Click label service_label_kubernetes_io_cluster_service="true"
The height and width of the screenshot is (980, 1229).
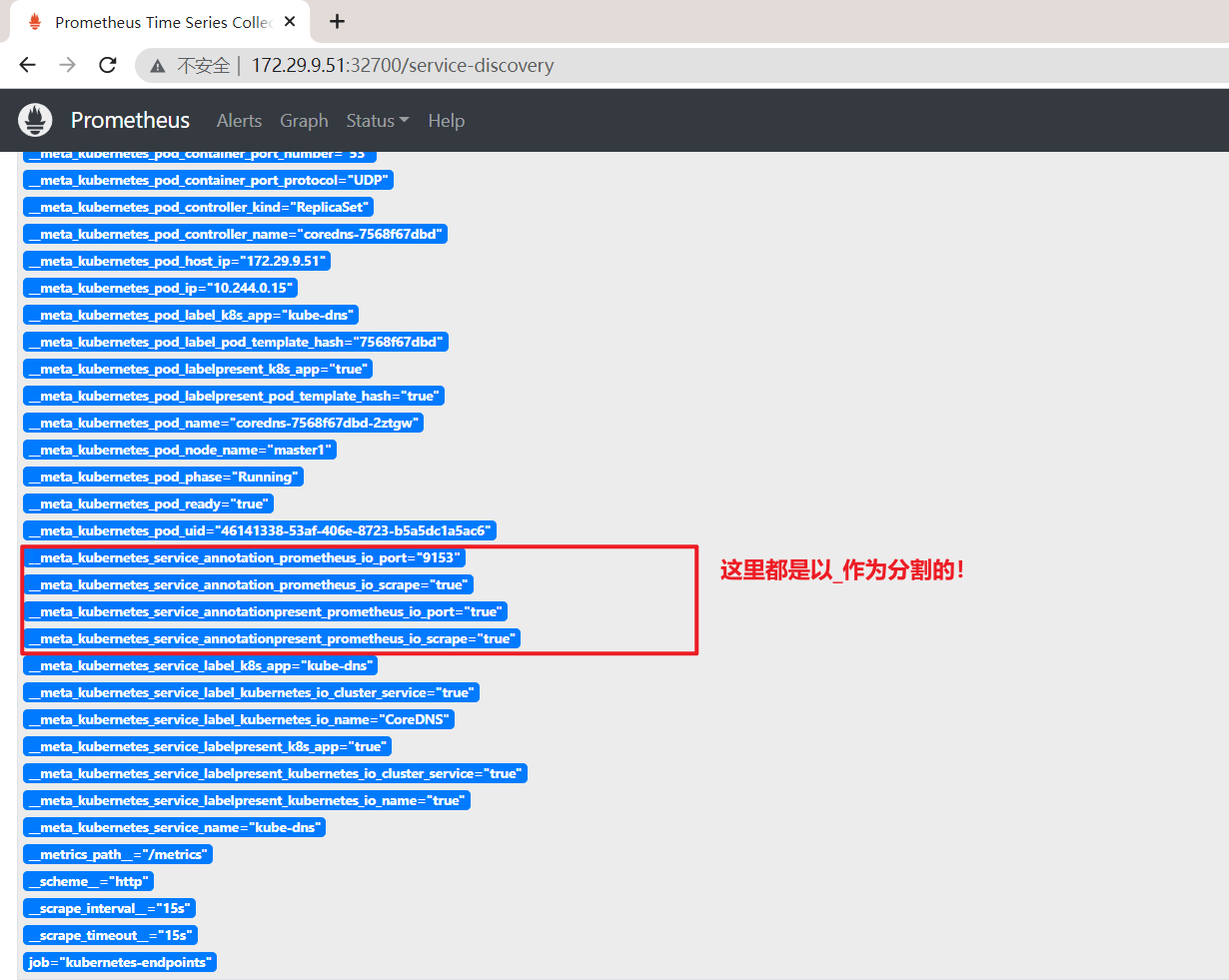pyautogui.click(x=252, y=692)
